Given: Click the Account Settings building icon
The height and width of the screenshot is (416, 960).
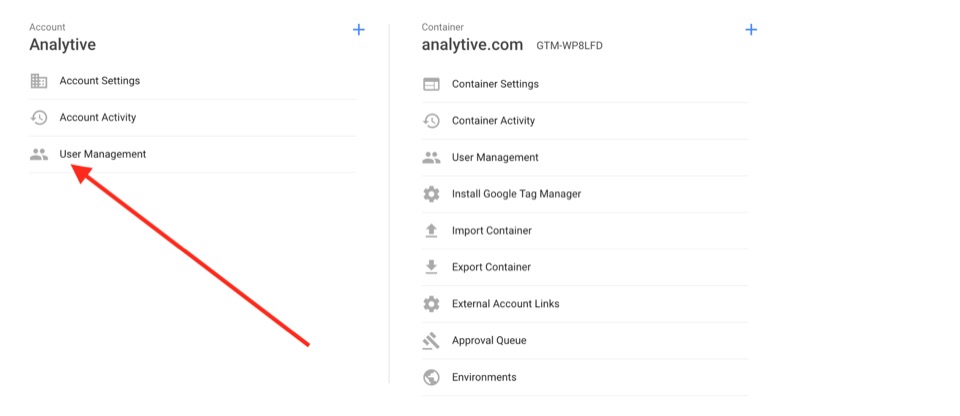Looking at the screenshot, I should tap(39, 81).
